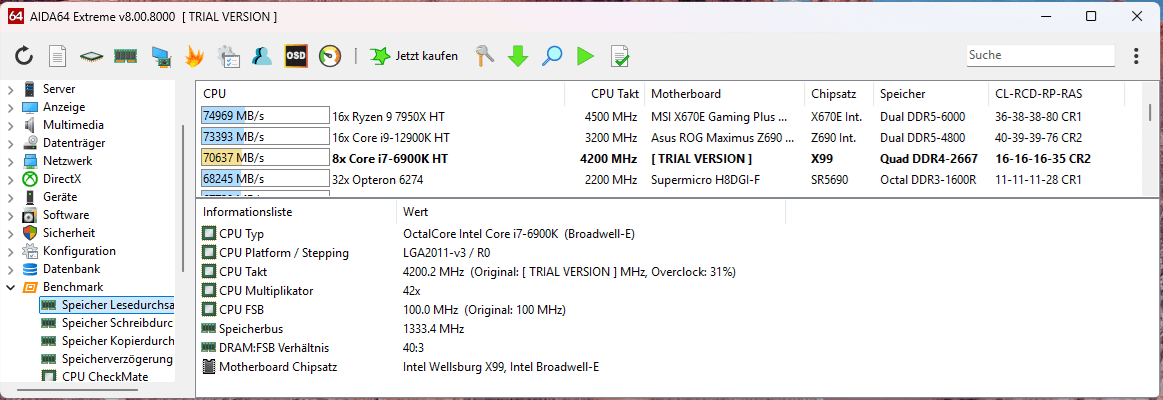The image size is (1163, 400).
Task: Expand the Netzwerk tree node
Action: point(11,161)
